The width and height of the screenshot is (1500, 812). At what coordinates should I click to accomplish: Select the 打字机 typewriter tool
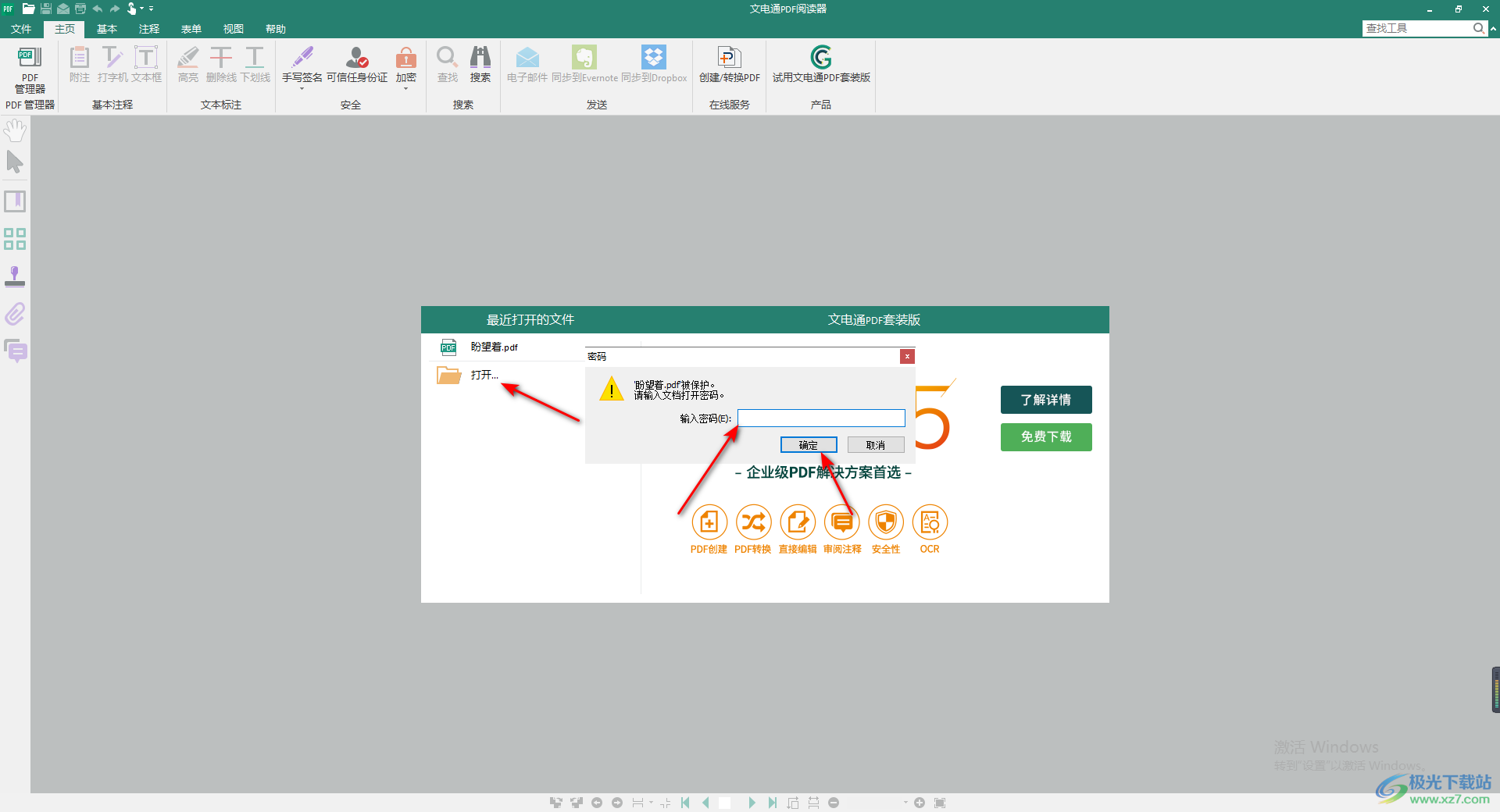click(112, 64)
